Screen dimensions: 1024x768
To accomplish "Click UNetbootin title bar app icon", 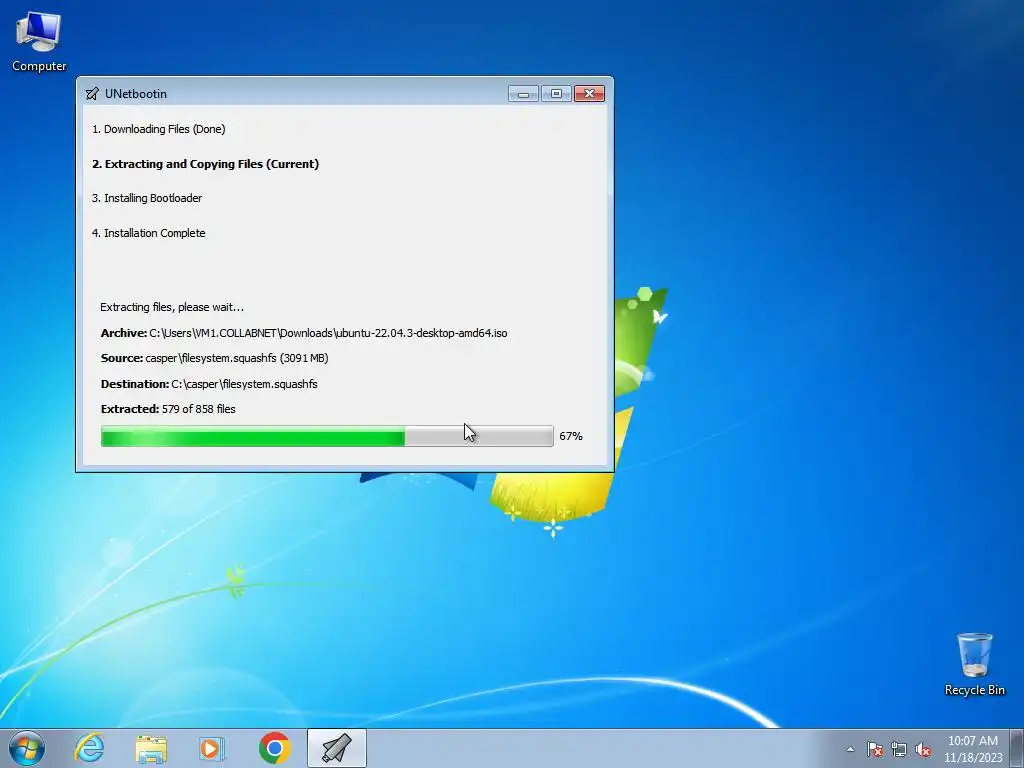I will pyautogui.click(x=92, y=94).
